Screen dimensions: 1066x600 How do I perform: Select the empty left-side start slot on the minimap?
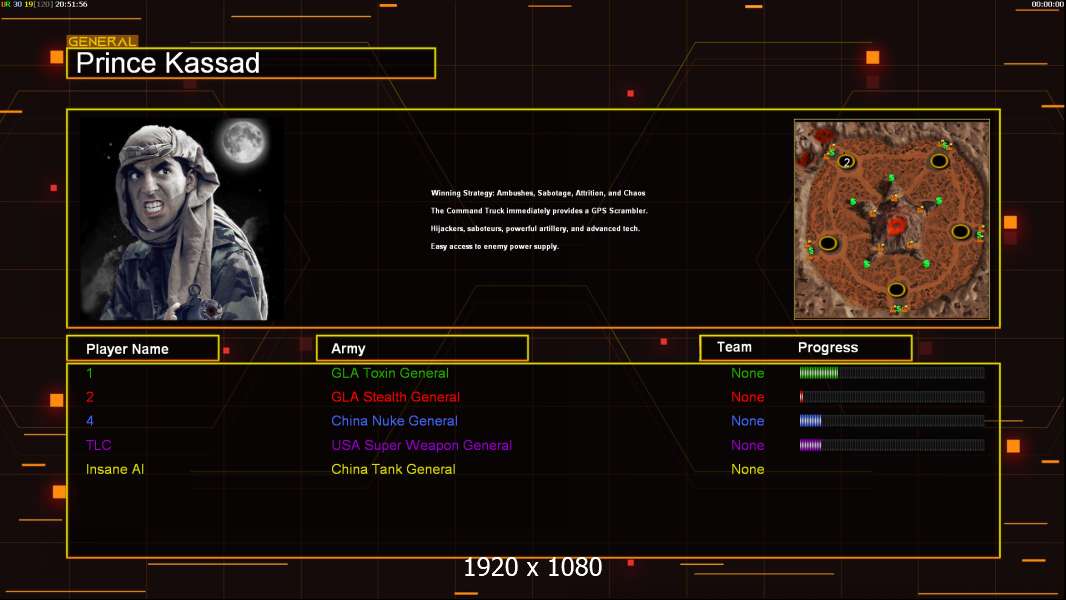(x=828, y=243)
